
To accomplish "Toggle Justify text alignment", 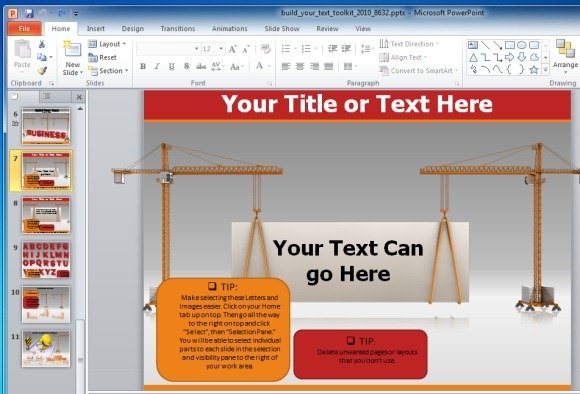I will (x=329, y=66).
